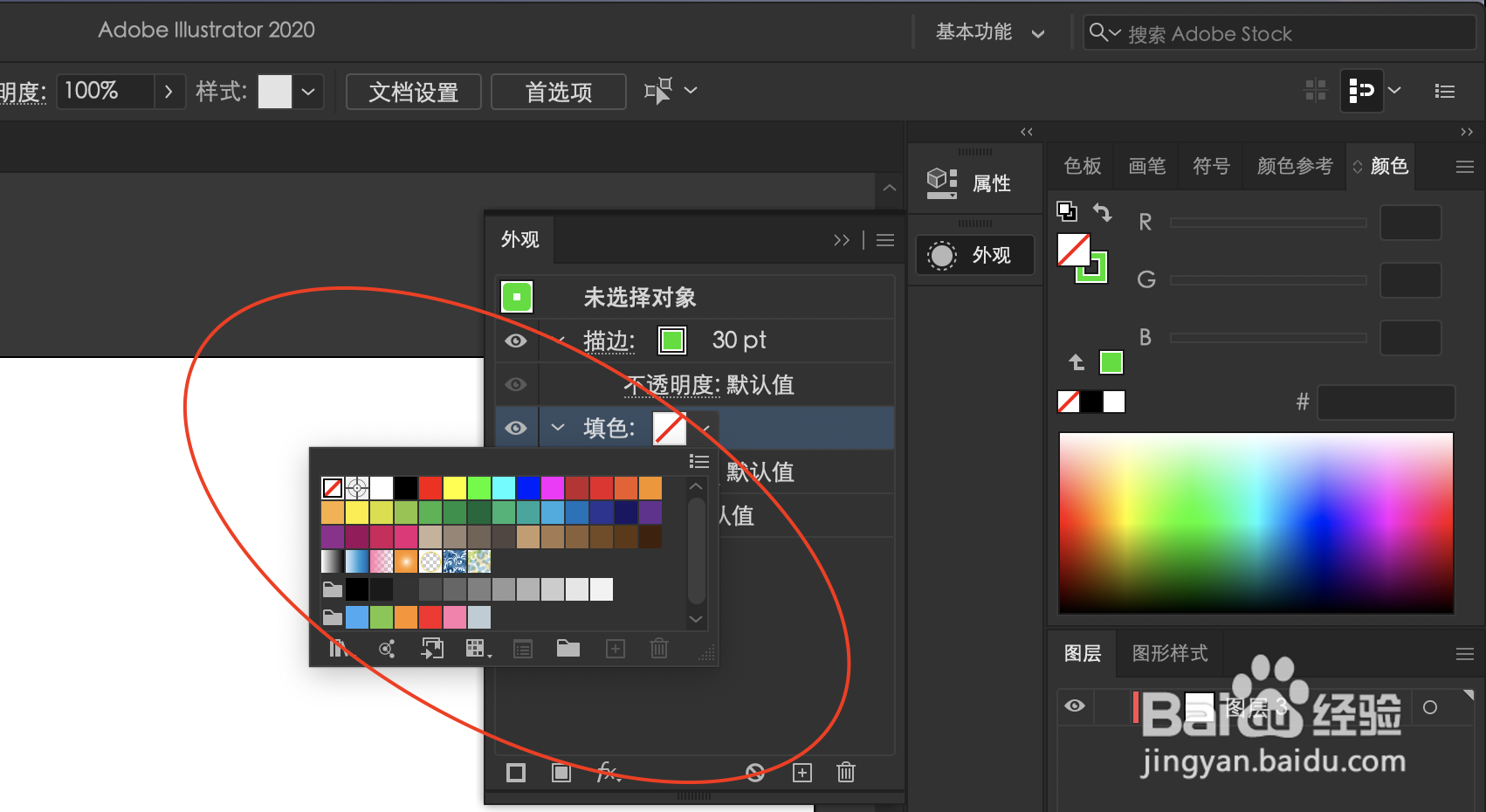Screen dimensions: 1486x812
Task: Open the 图形样式 graphic styles tab
Action: (1170, 653)
